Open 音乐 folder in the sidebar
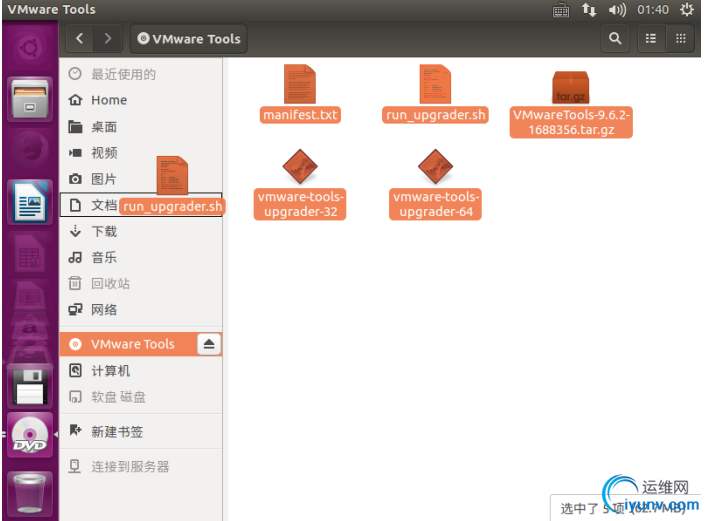 (x=141, y=258)
